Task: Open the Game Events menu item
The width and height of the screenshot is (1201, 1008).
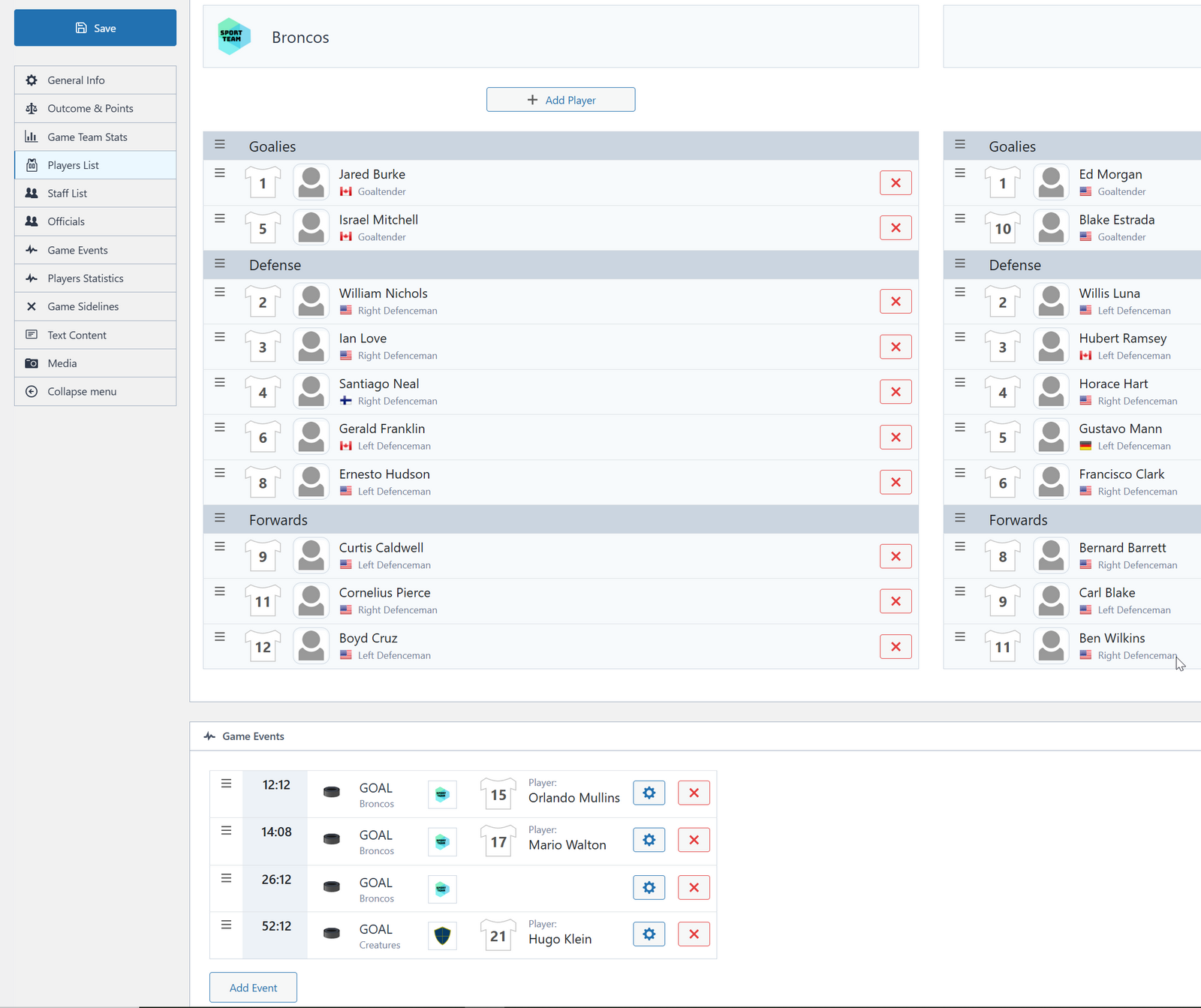Action: pos(77,250)
